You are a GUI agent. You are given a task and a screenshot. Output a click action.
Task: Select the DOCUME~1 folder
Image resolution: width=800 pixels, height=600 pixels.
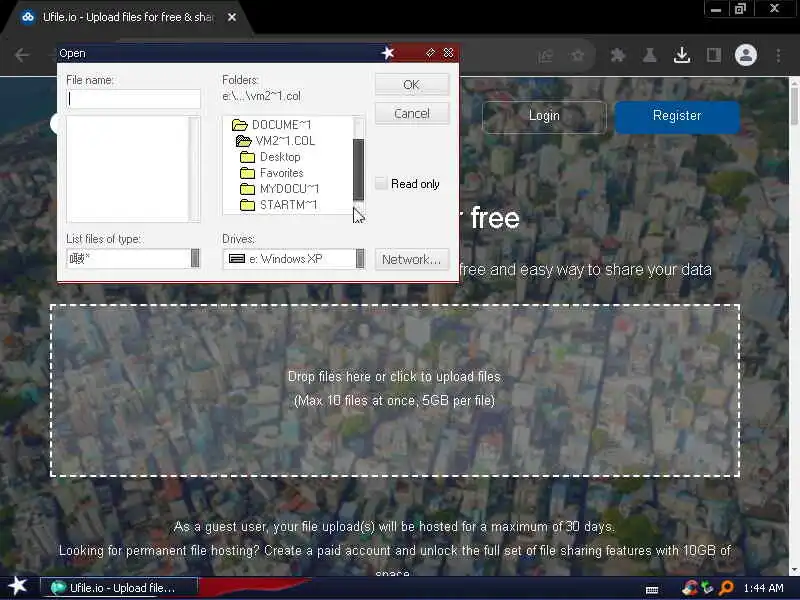coord(271,124)
